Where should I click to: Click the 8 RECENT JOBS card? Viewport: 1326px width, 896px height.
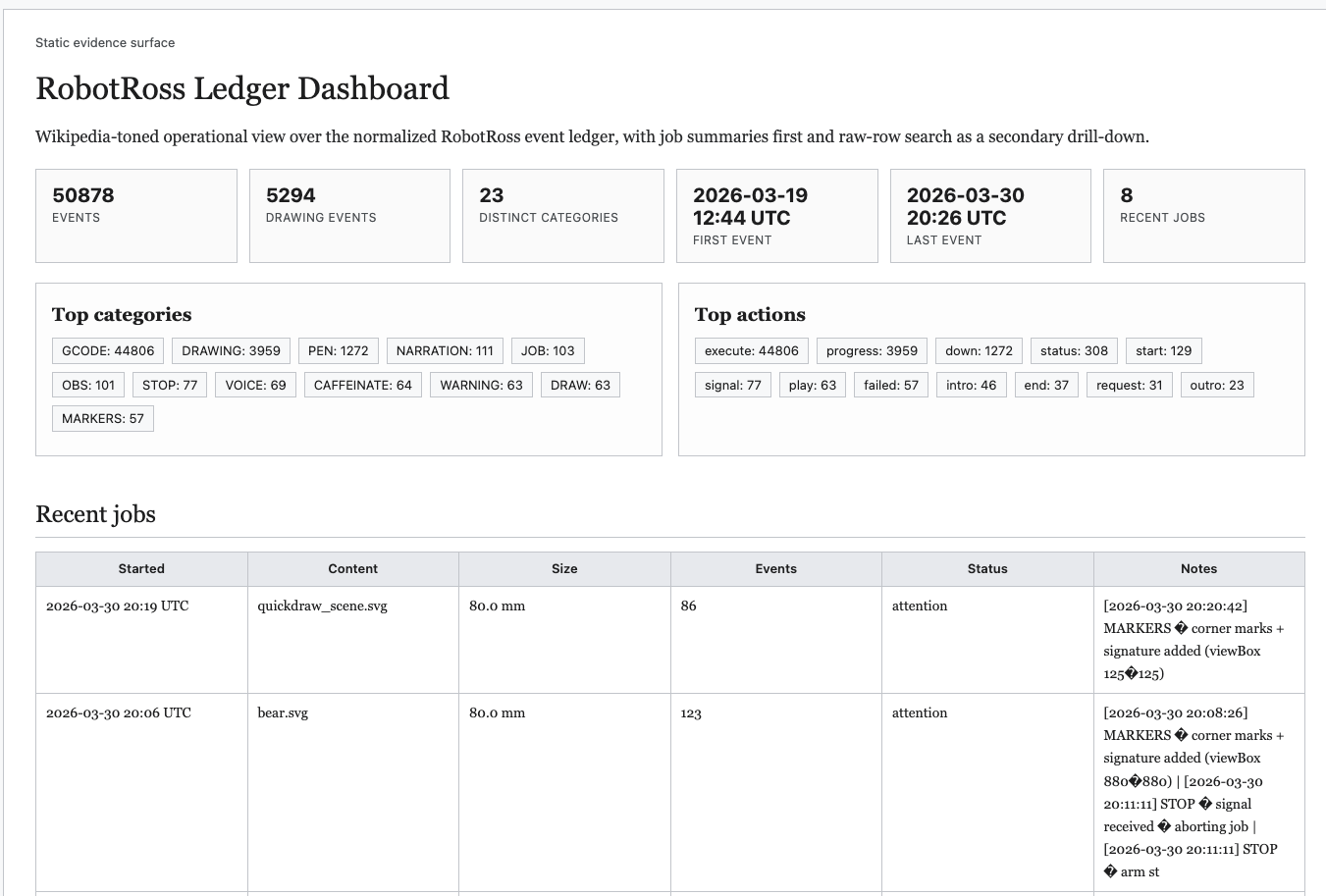(1204, 215)
